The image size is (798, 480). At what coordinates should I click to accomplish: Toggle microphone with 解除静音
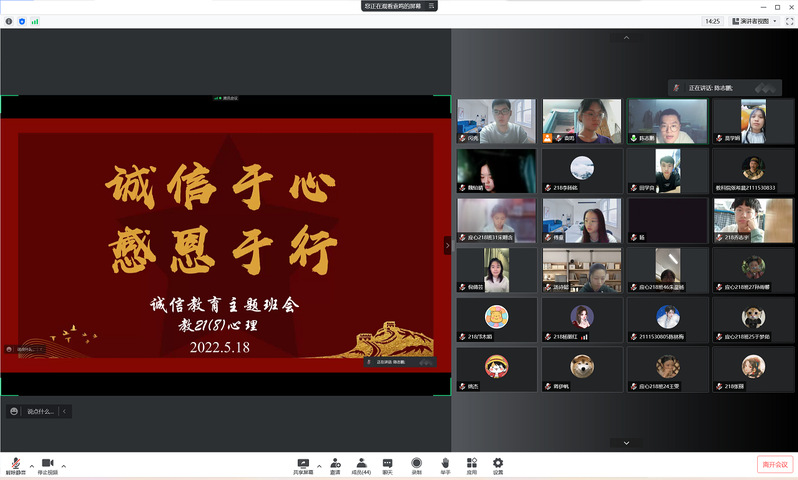point(16,465)
